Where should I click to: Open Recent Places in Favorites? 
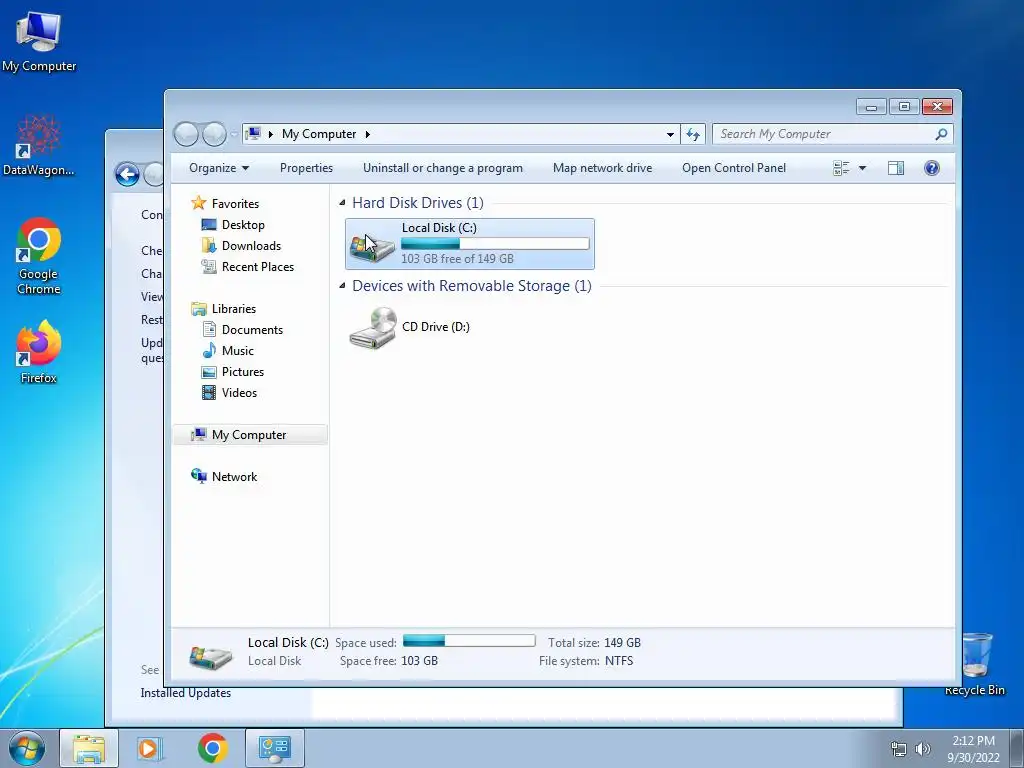tap(257, 266)
